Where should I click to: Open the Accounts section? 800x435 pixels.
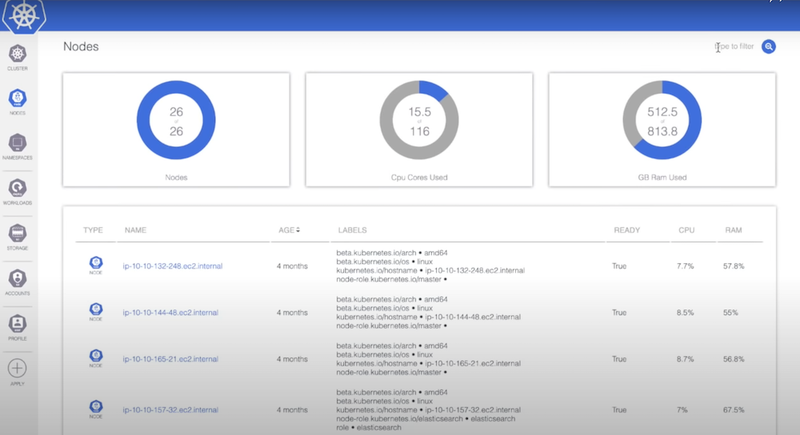[x=17, y=278]
